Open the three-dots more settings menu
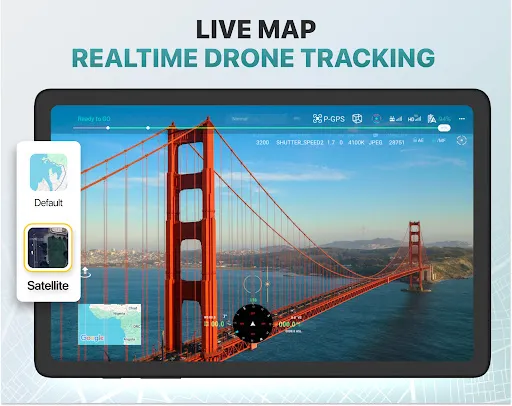The height and width of the screenshot is (406, 512). (462, 119)
